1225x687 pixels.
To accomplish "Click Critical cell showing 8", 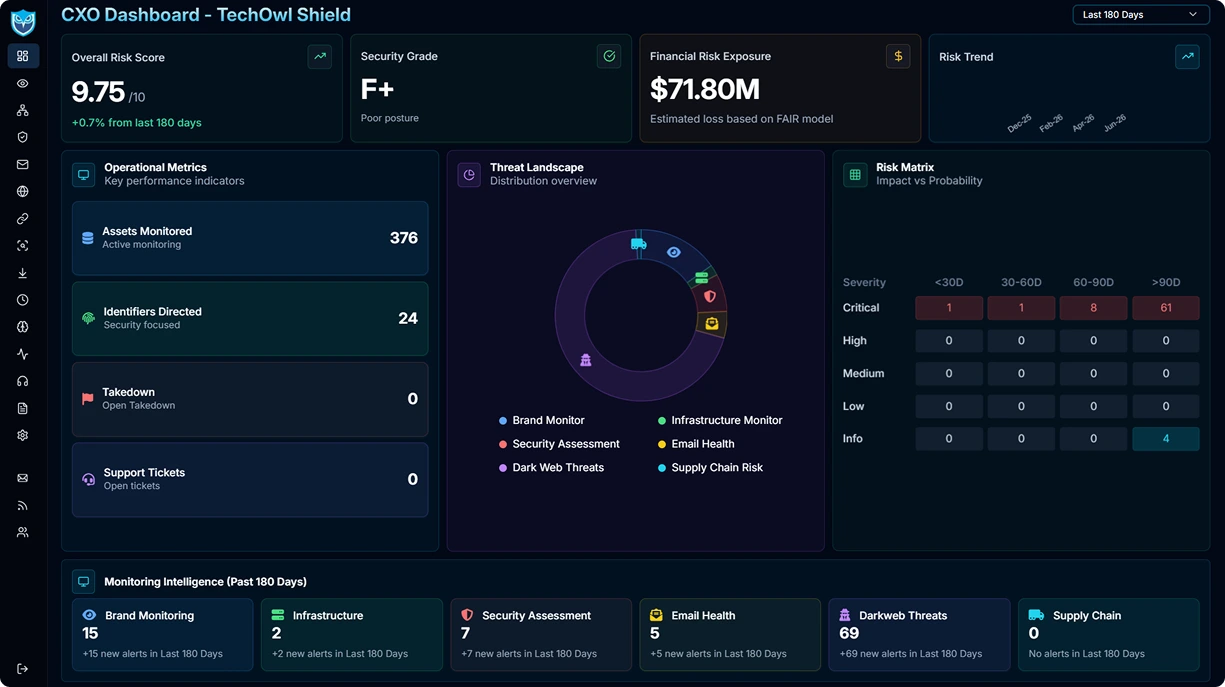I will tap(1094, 308).
